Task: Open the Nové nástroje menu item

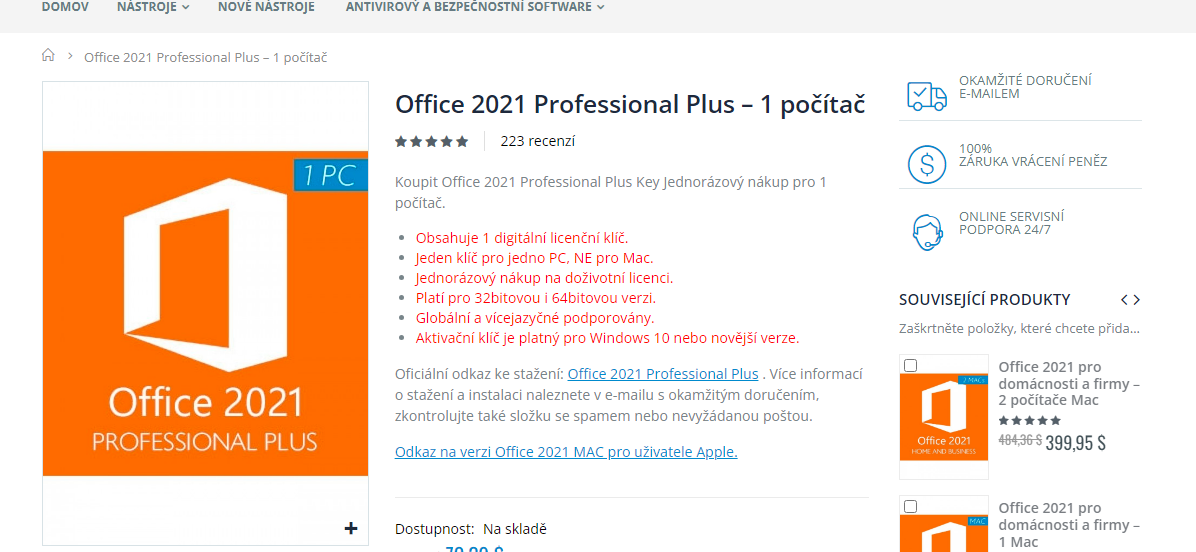Action: (266, 7)
